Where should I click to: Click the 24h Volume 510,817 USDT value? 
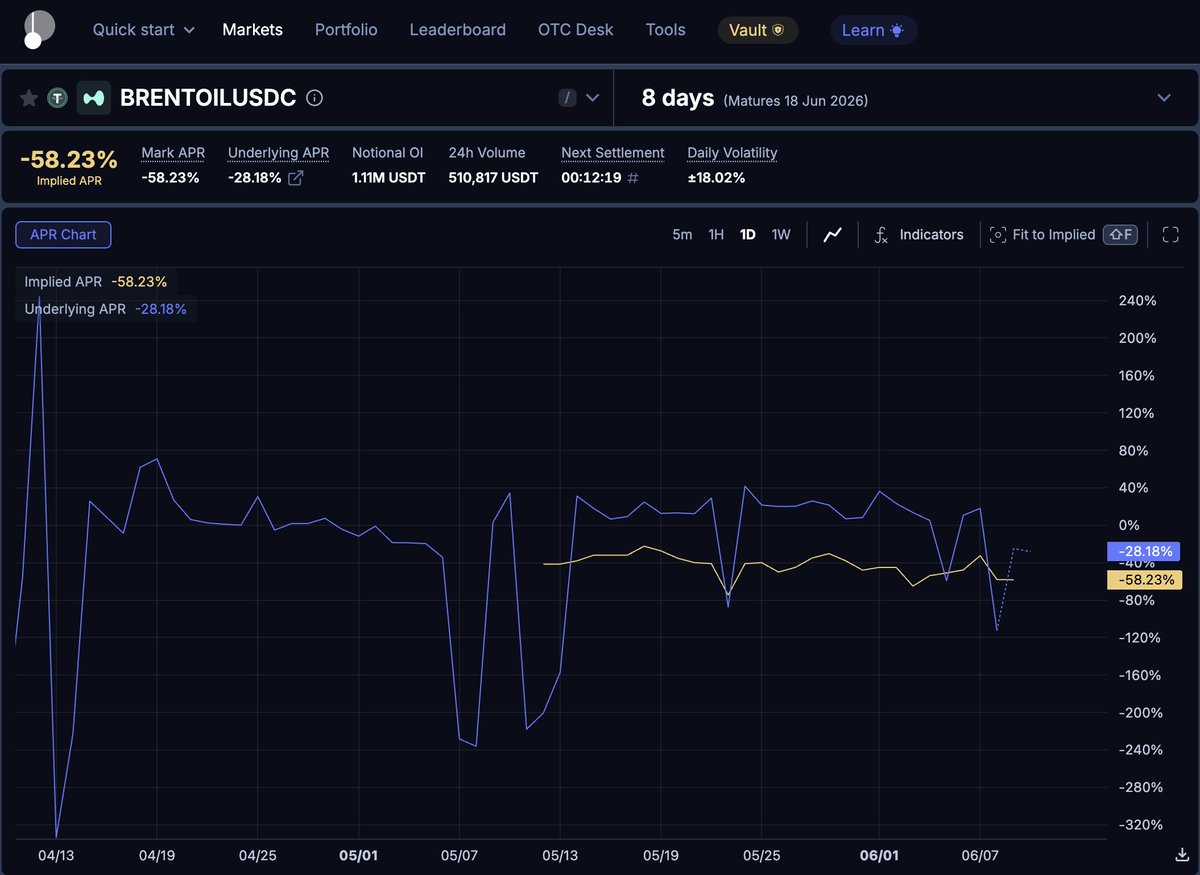coord(493,178)
